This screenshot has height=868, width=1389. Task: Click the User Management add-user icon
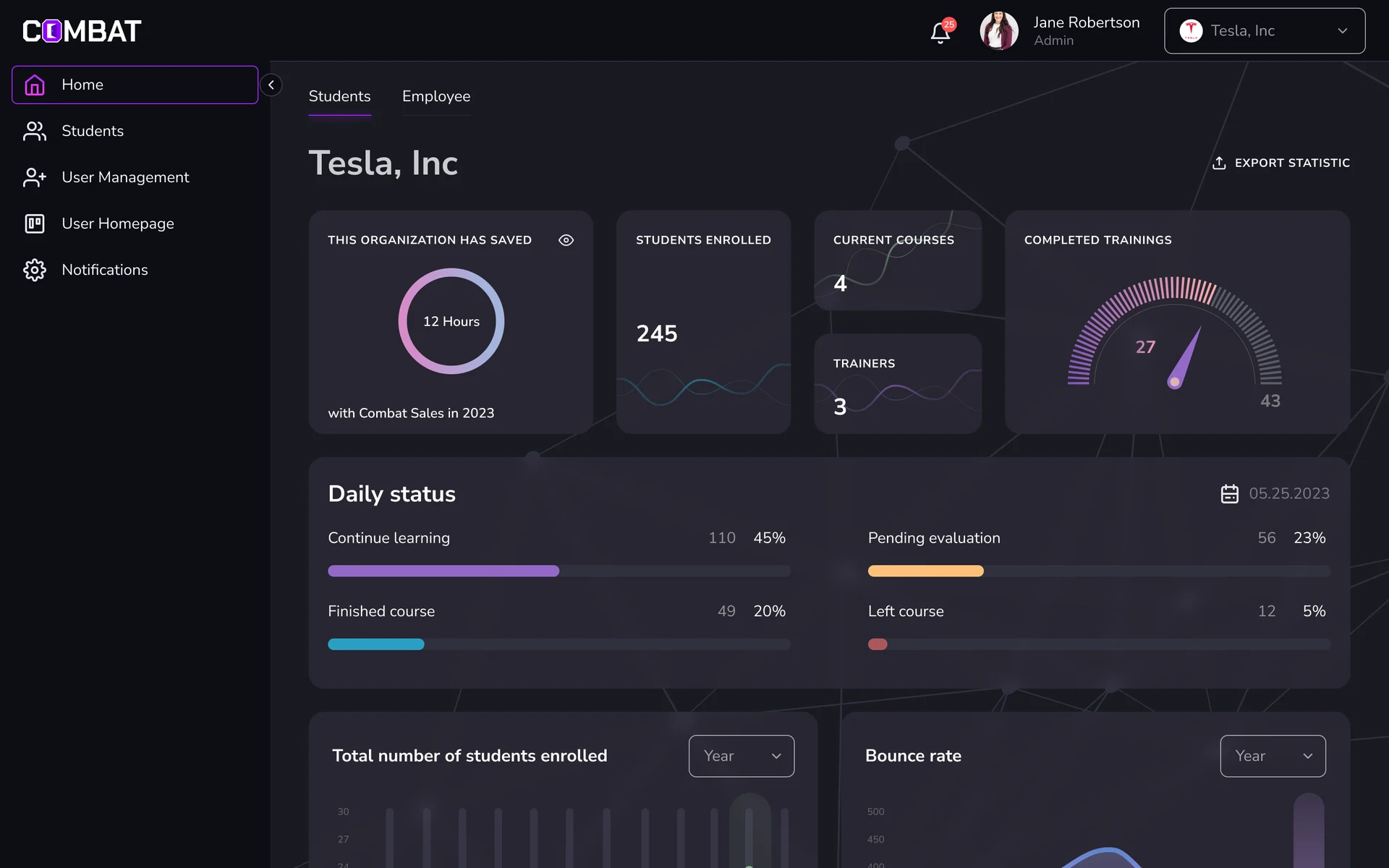click(x=35, y=177)
